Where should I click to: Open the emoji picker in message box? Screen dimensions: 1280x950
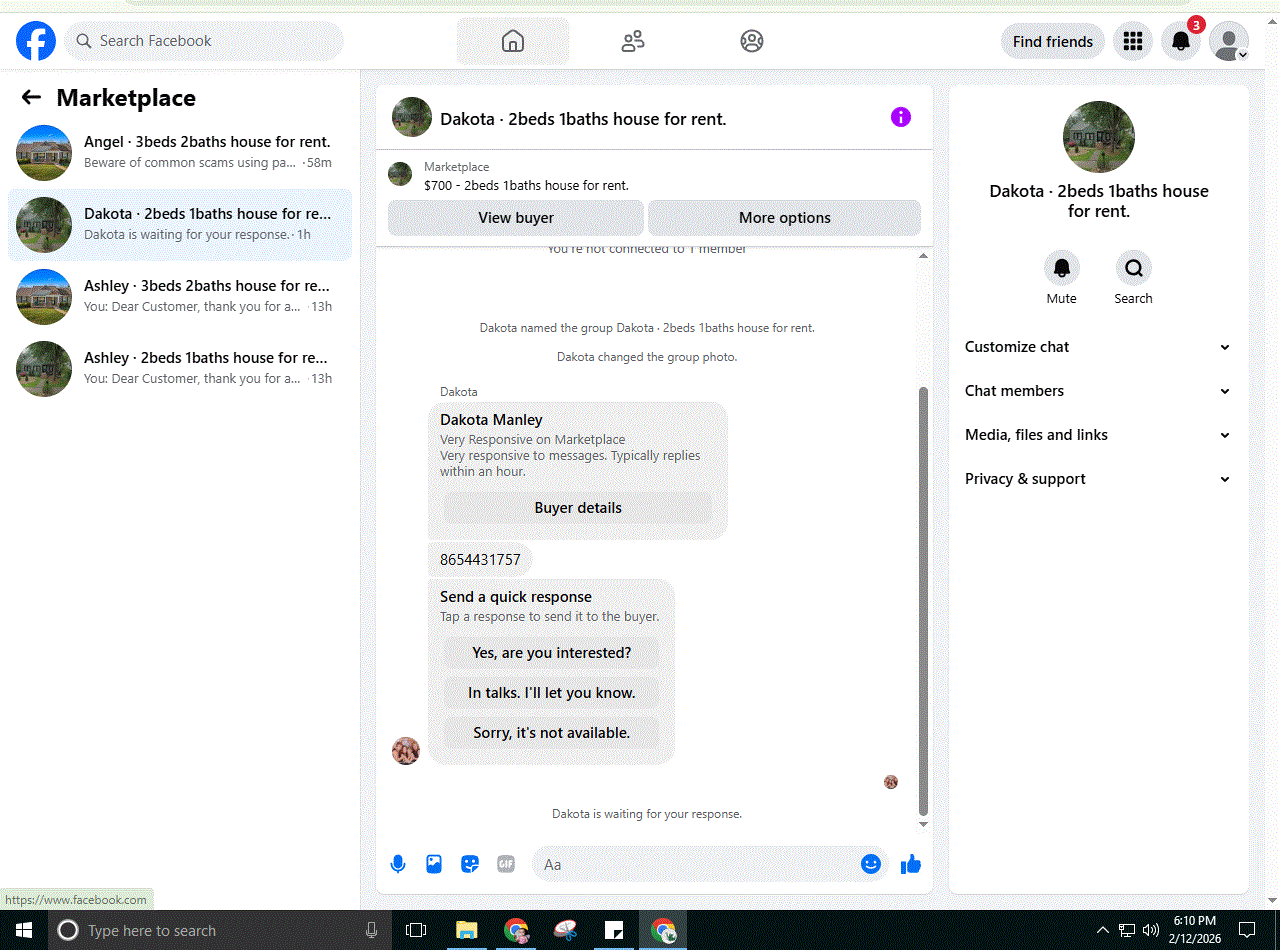[871, 864]
